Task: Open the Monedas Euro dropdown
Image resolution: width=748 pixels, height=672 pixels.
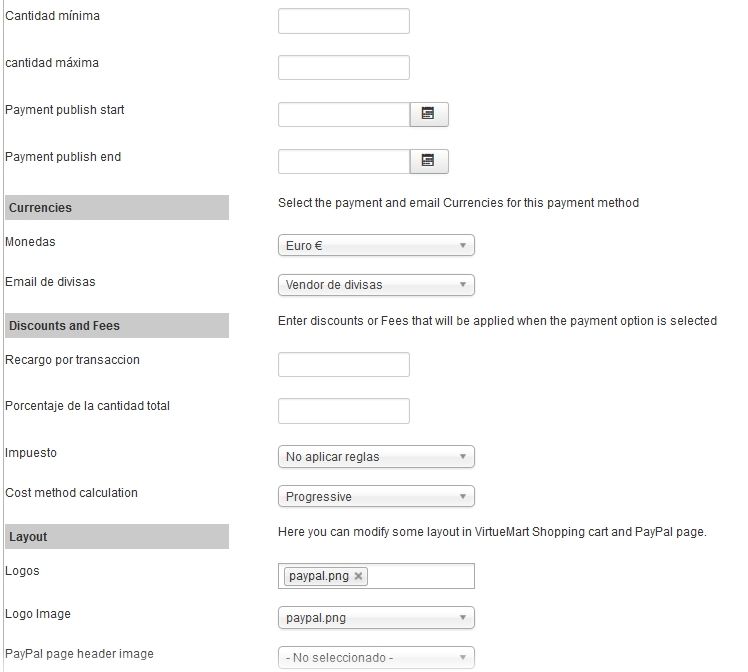Action: [376, 245]
